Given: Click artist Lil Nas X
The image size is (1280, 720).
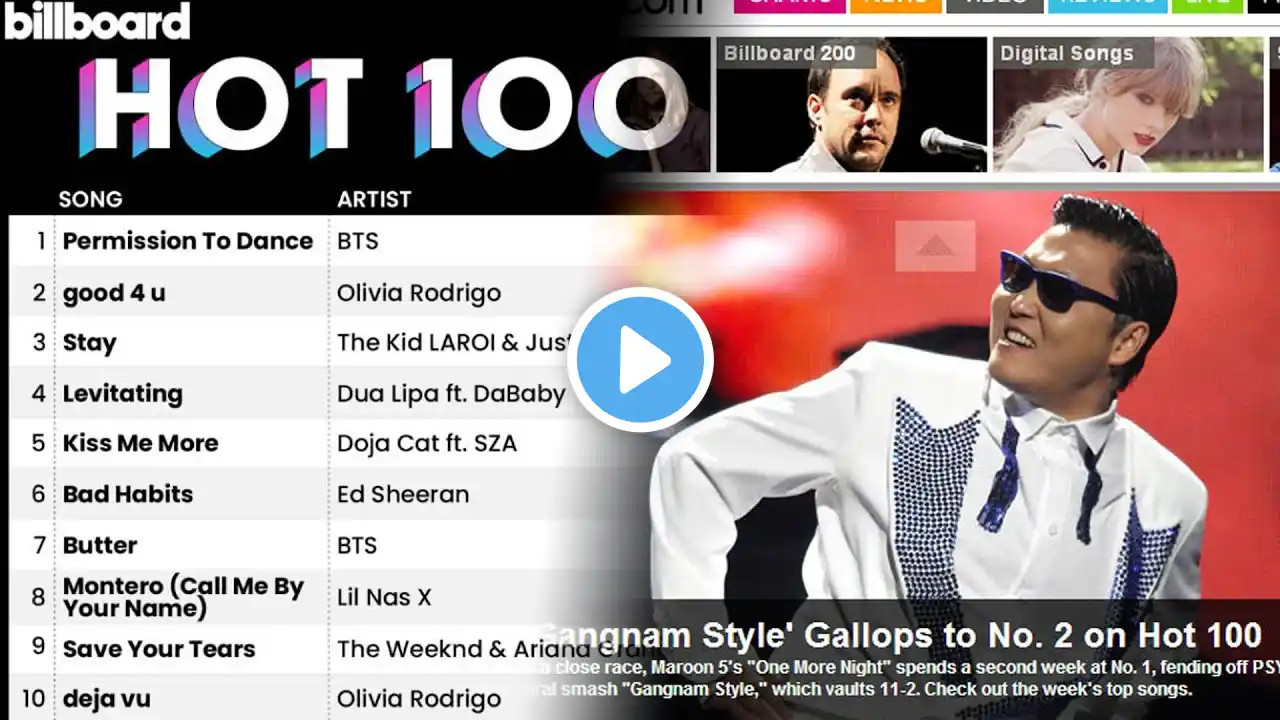Looking at the screenshot, I should click(x=384, y=597).
